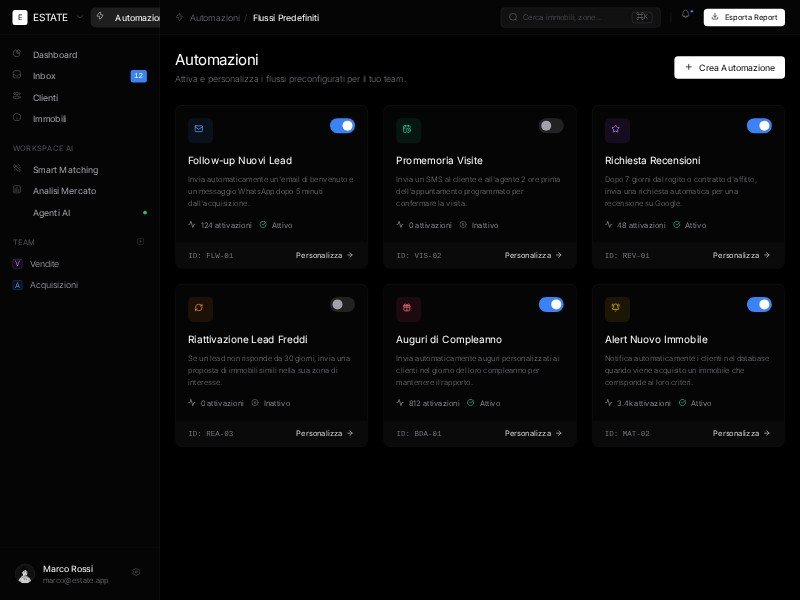Click the Promemoria Visite SMS icon
This screenshot has height=600, width=800.
[x=409, y=130]
